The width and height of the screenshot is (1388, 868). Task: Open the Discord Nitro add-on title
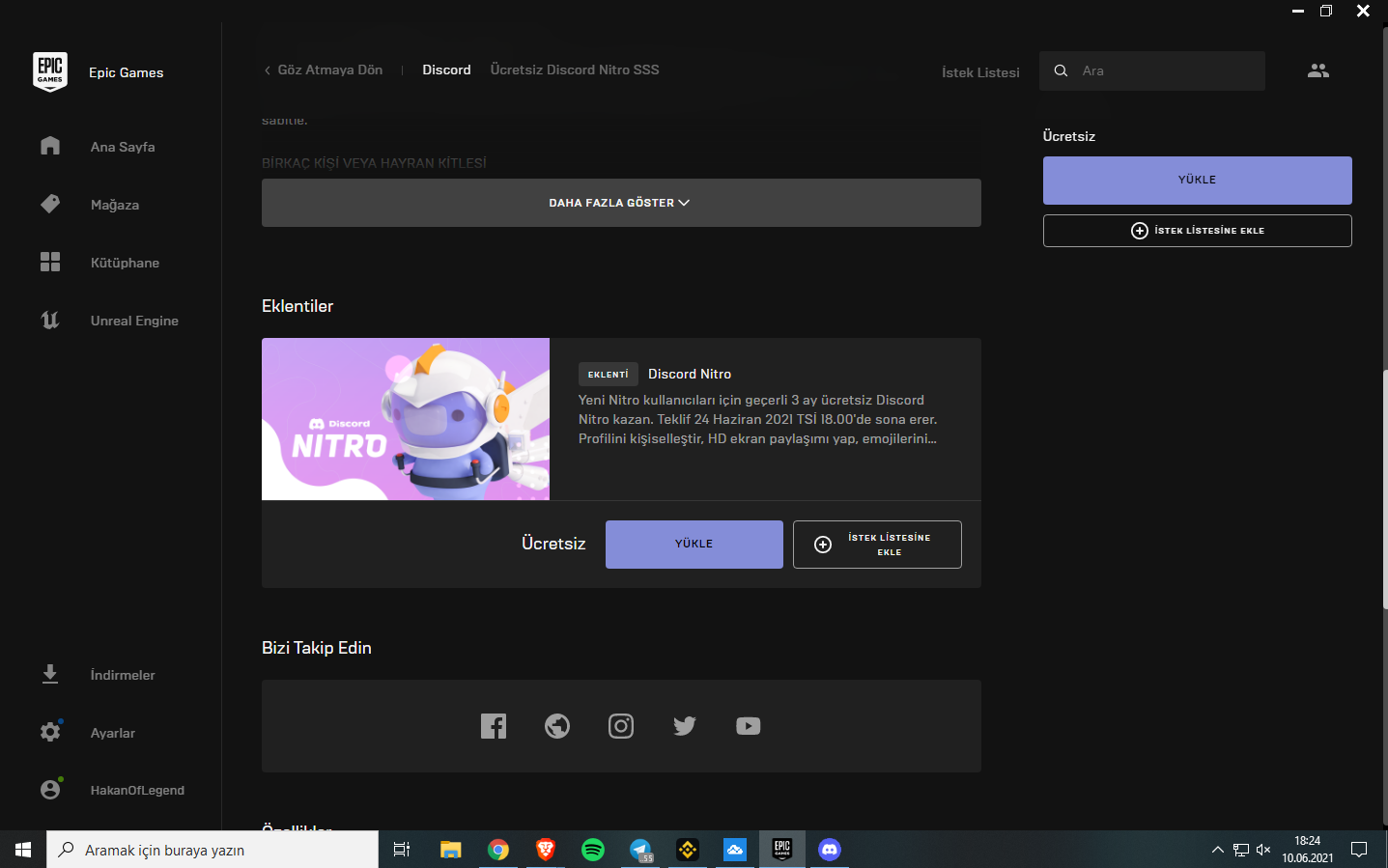click(x=690, y=374)
